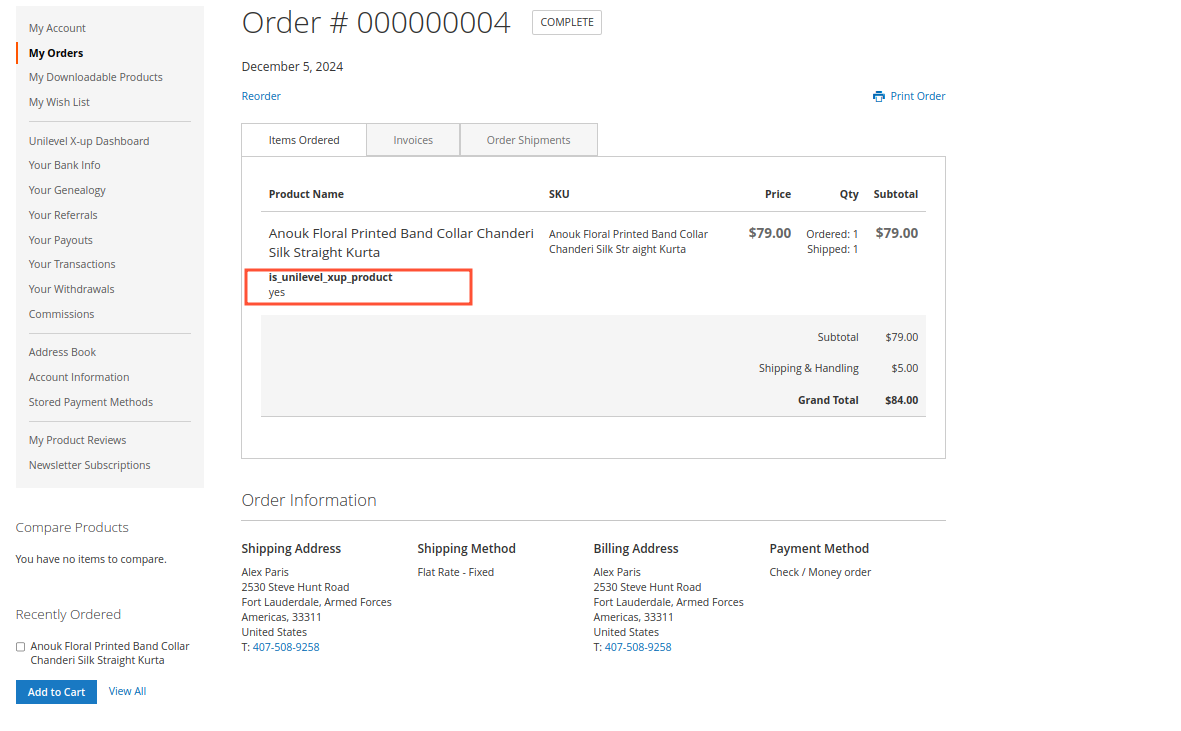
Task: View Your Genealogy page
Action: tap(67, 190)
